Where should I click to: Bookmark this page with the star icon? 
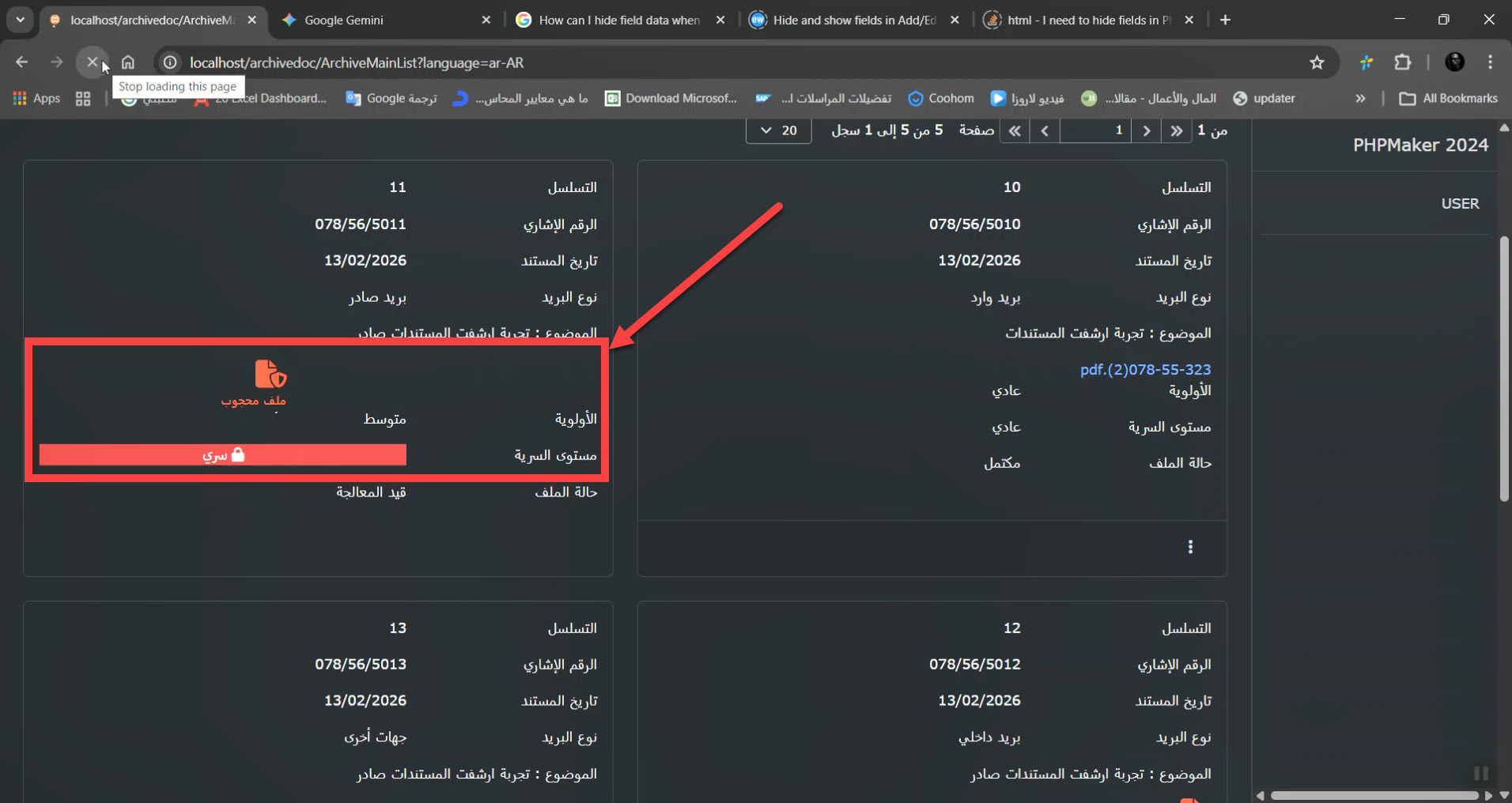click(x=1316, y=62)
